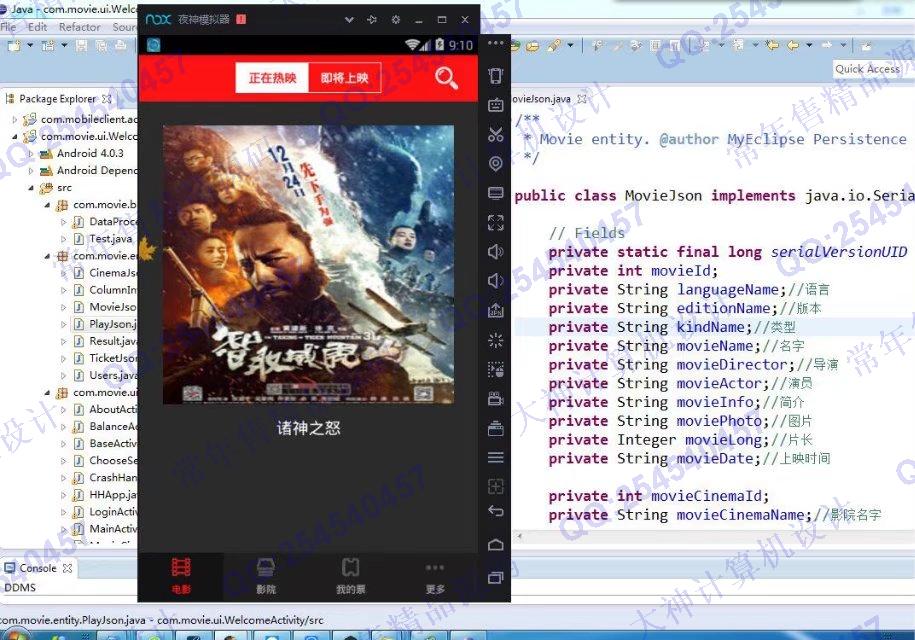Click Eclipse back navigation arrow in toolbar

click(792, 45)
